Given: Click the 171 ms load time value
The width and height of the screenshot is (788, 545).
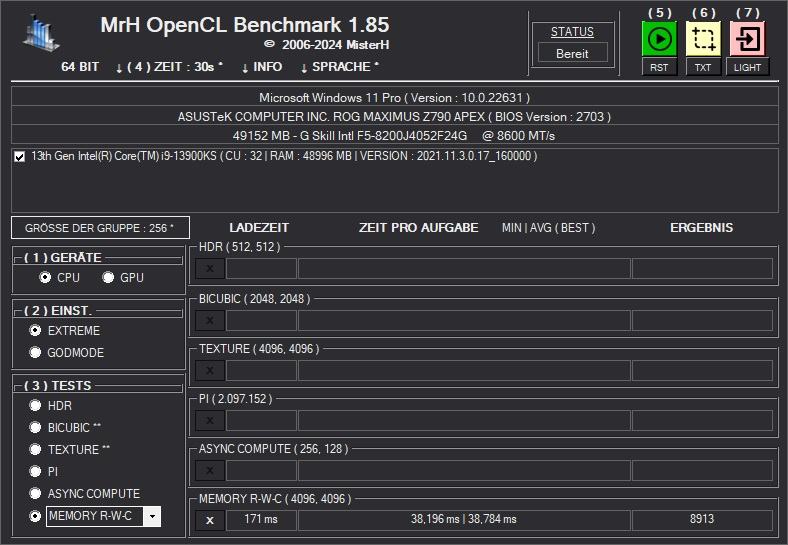Looking at the screenshot, I should [x=261, y=520].
